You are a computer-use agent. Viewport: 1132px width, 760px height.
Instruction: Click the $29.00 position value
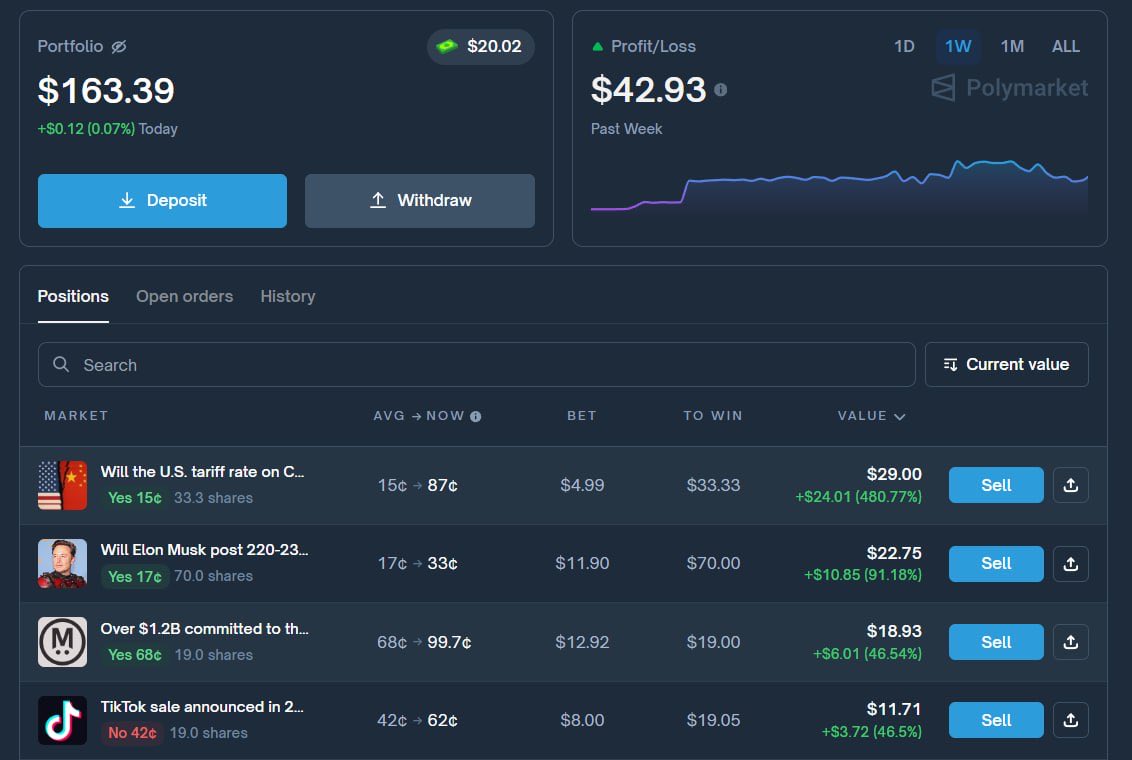[x=894, y=474]
